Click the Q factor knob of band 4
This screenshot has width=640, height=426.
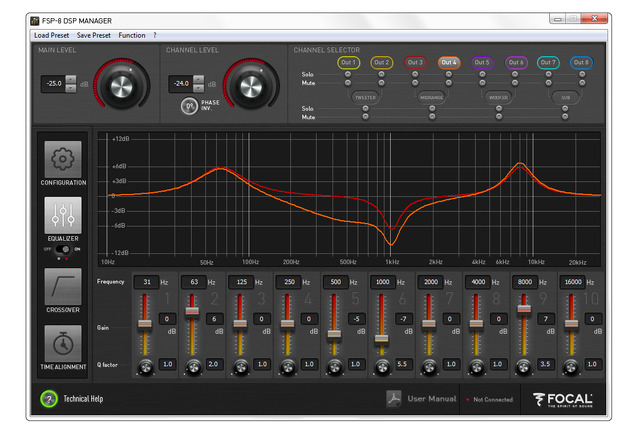288,367
